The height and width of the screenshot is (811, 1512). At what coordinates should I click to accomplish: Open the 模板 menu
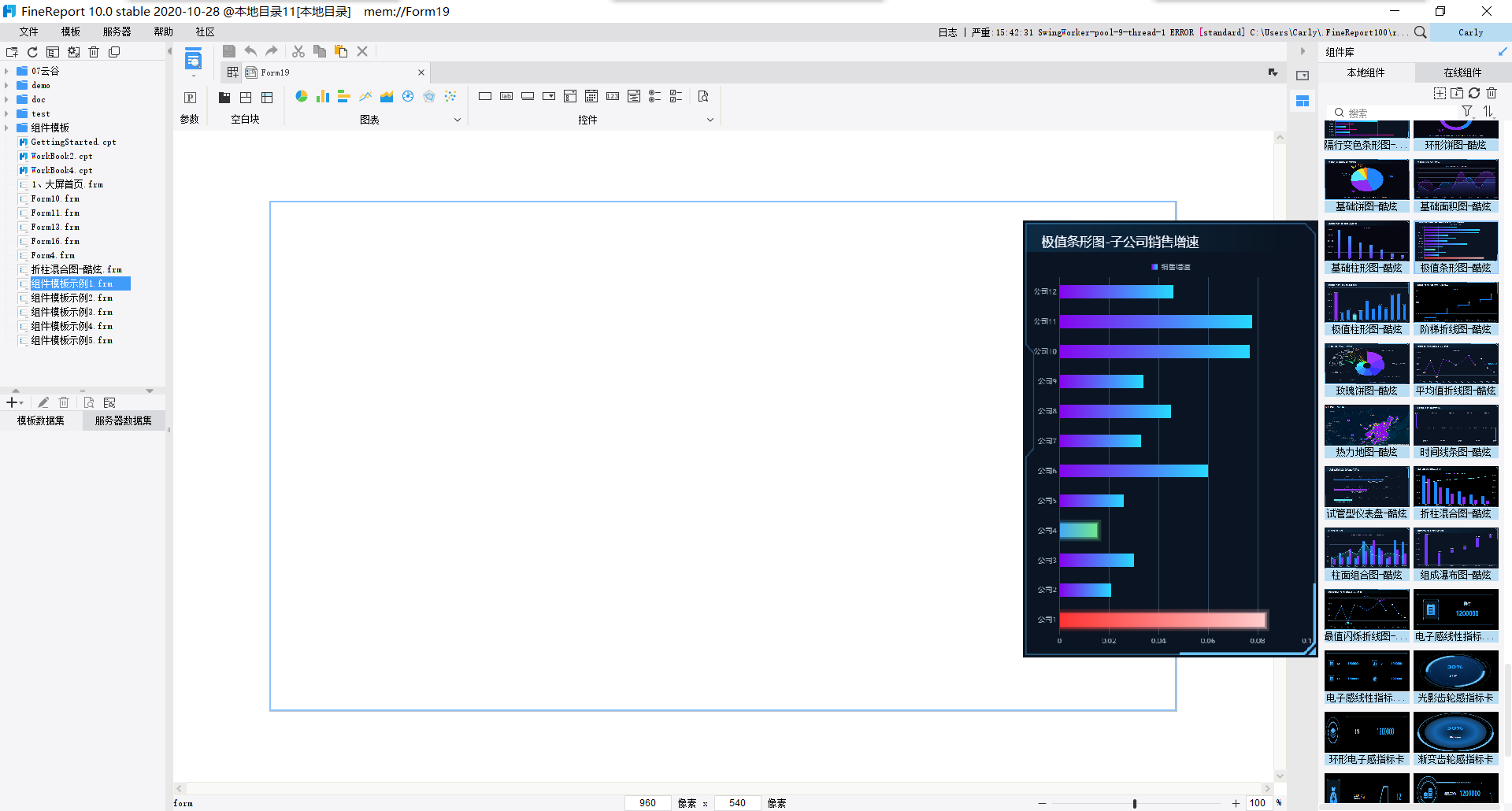(x=71, y=32)
